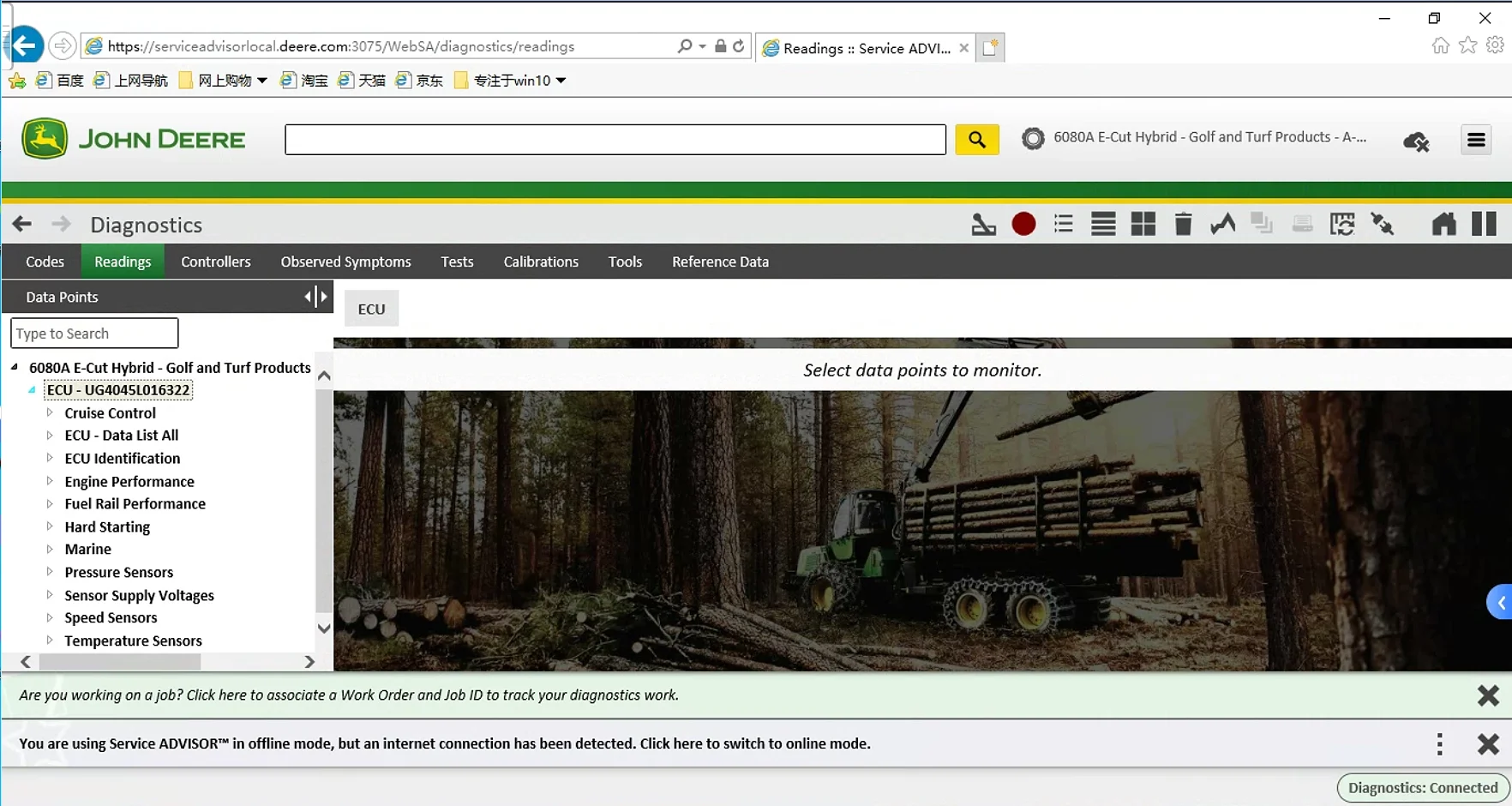This screenshot has height=806, width=1512.
Task: Click the ECU button above readings
Action: (x=371, y=309)
